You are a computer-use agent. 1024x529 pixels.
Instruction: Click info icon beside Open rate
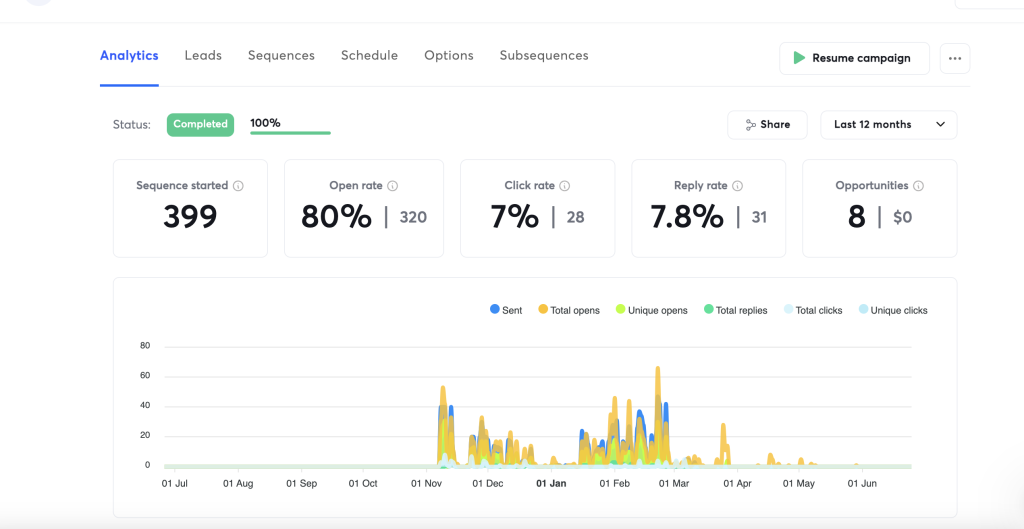(x=393, y=186)
